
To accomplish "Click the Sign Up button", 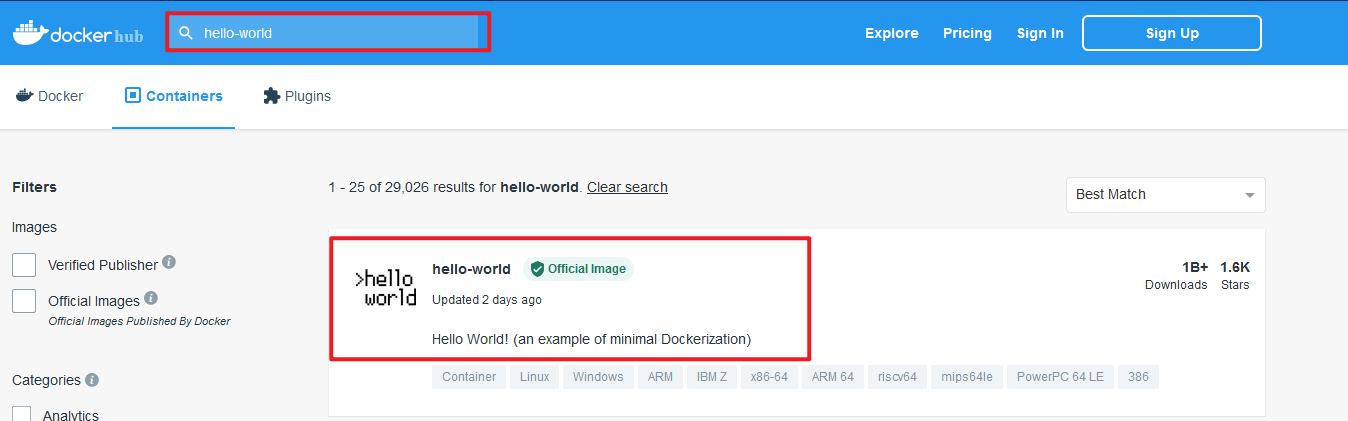I will coord(1172,33).
